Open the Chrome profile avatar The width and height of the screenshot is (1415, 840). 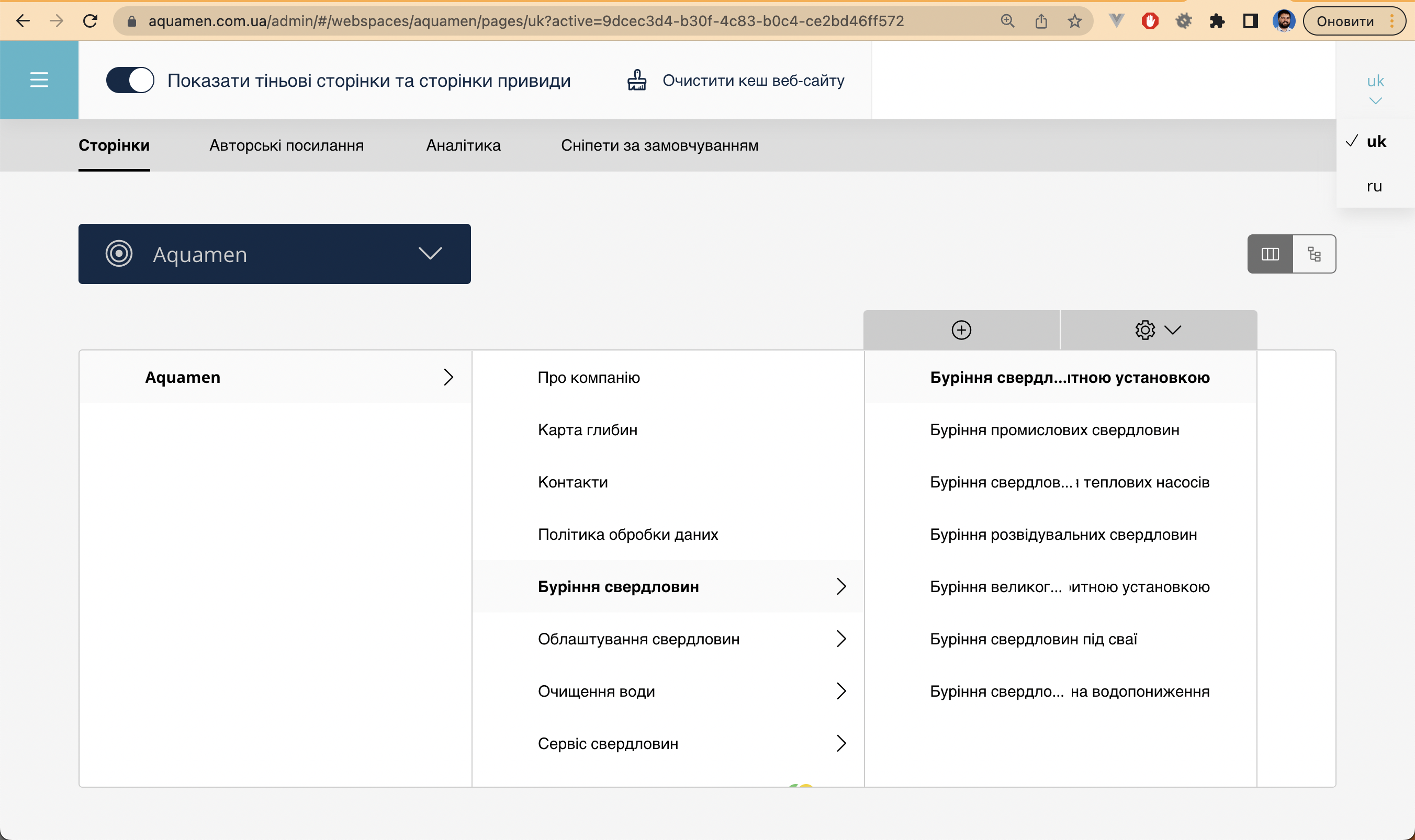1284,21
